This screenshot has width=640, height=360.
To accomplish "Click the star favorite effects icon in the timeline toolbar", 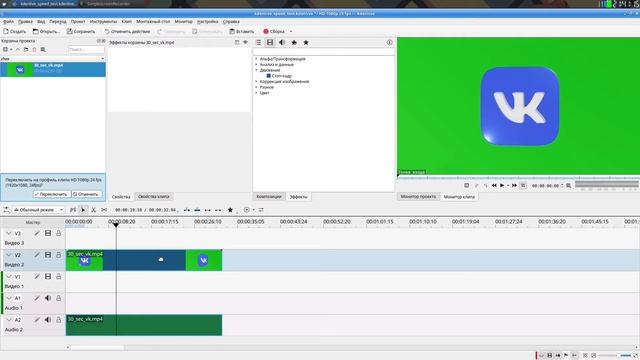I will [x=230, y=210].
